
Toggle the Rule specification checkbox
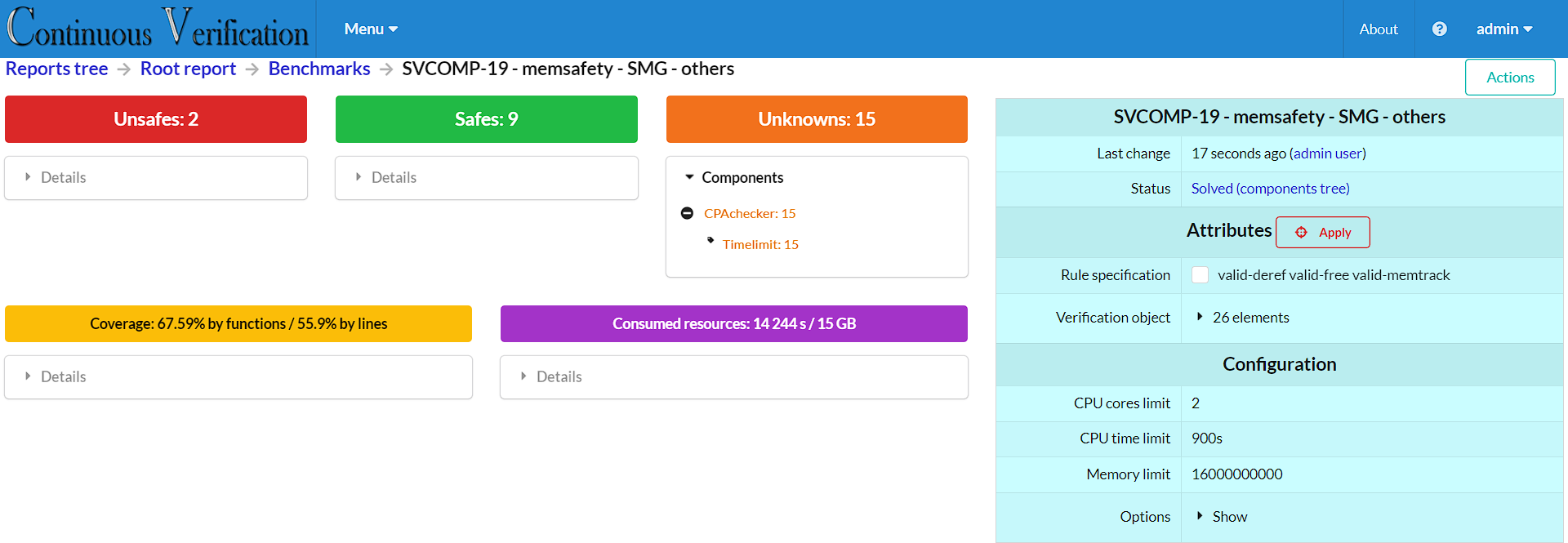[x=1200, y=275]
